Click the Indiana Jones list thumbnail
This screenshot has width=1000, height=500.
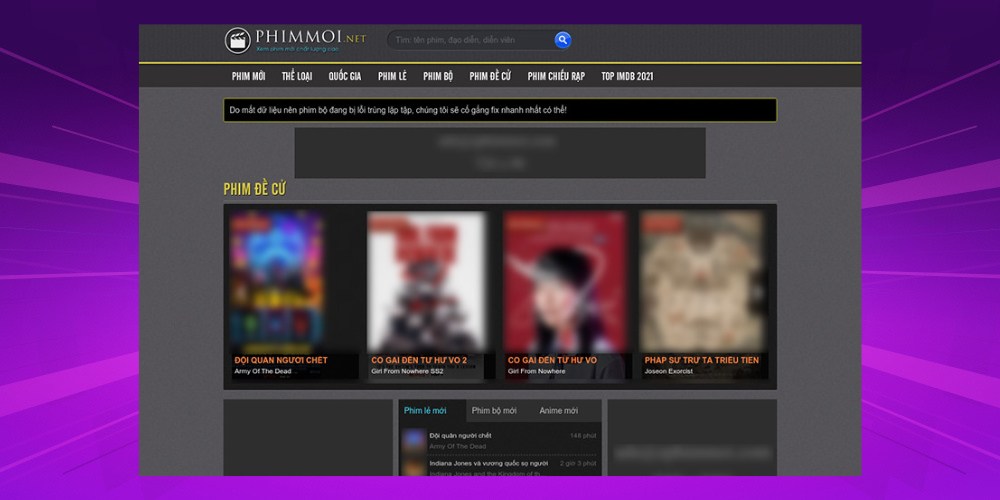point(414,467)
